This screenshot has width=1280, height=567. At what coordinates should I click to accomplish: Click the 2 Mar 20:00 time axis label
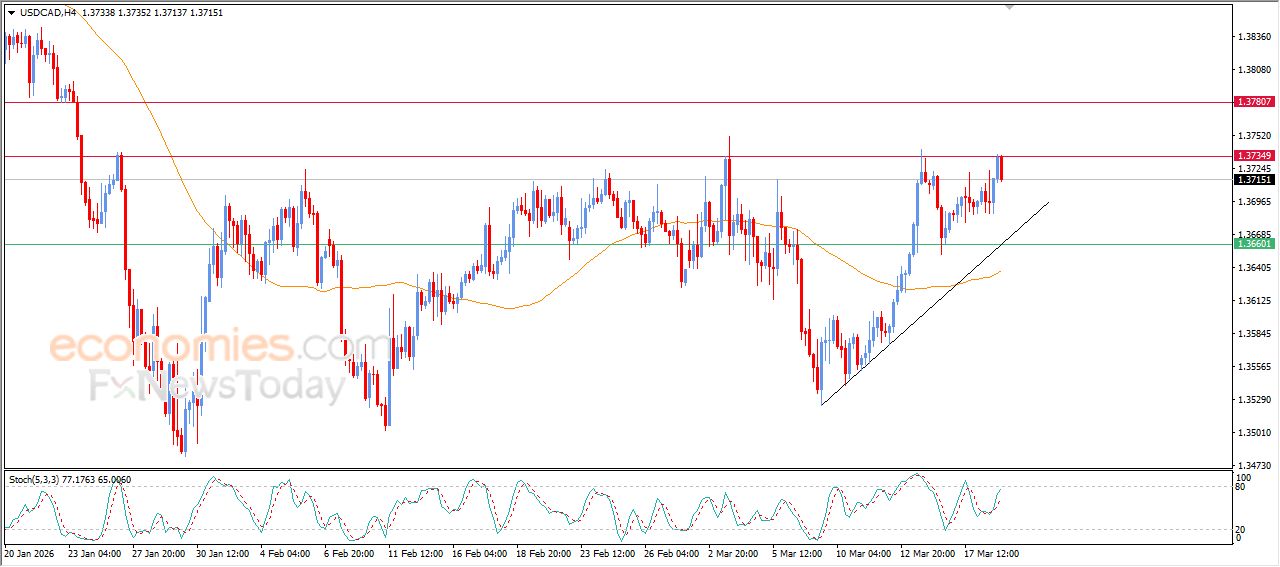pos(734,552)
